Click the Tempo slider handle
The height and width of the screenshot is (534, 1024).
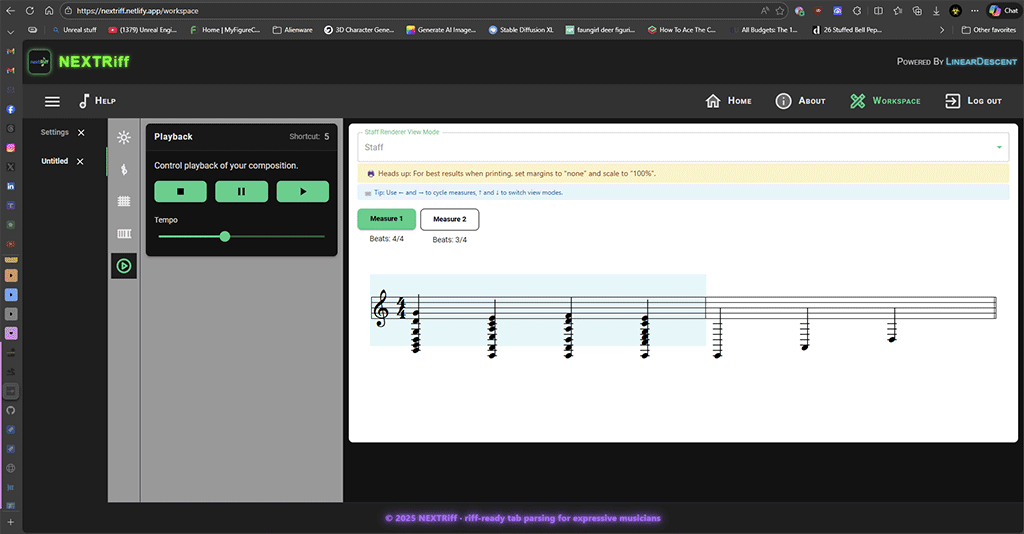pyautogui.click(x=225, y=237)
